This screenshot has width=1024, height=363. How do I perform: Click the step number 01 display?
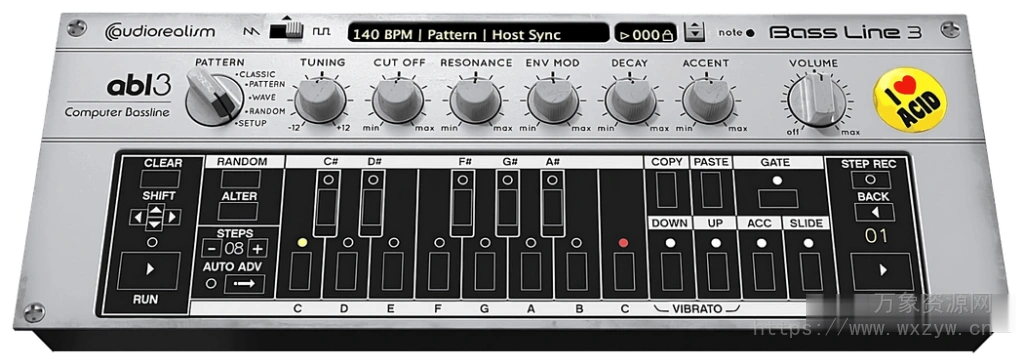(877, 236)
